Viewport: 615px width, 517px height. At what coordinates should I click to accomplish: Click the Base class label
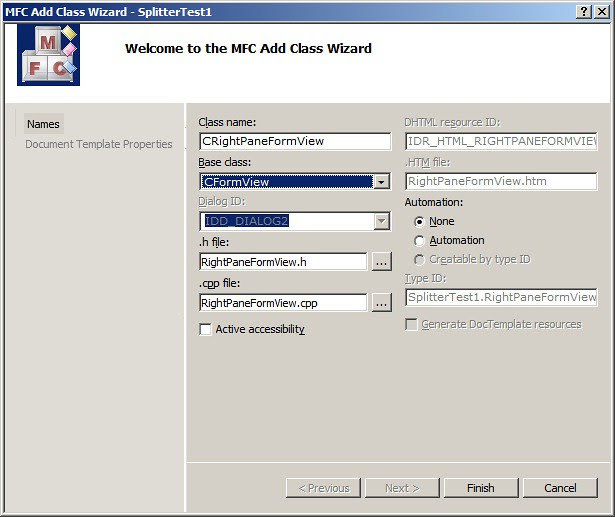(x=224, y=162)
